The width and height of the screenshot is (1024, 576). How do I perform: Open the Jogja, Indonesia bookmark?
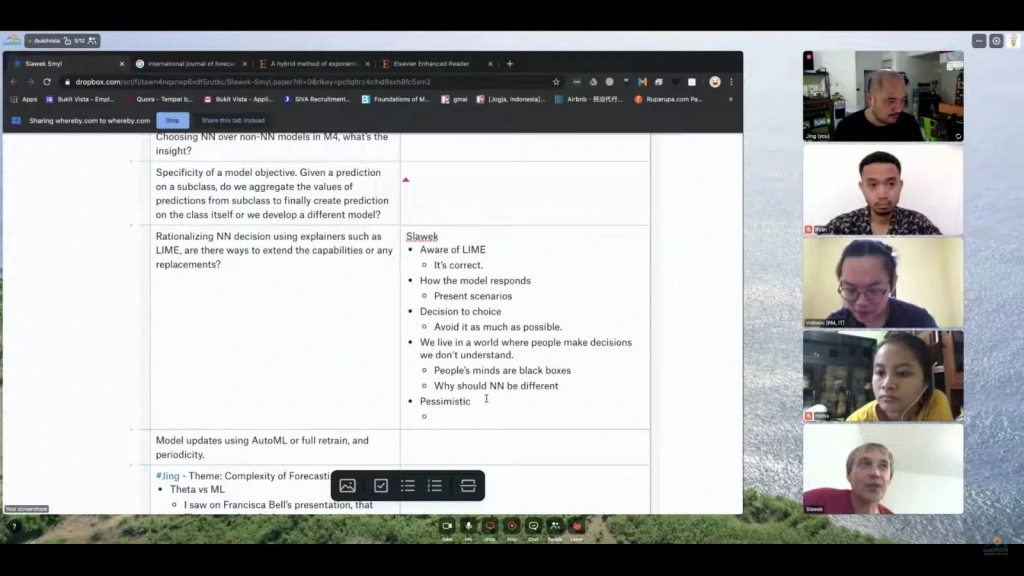511,99
